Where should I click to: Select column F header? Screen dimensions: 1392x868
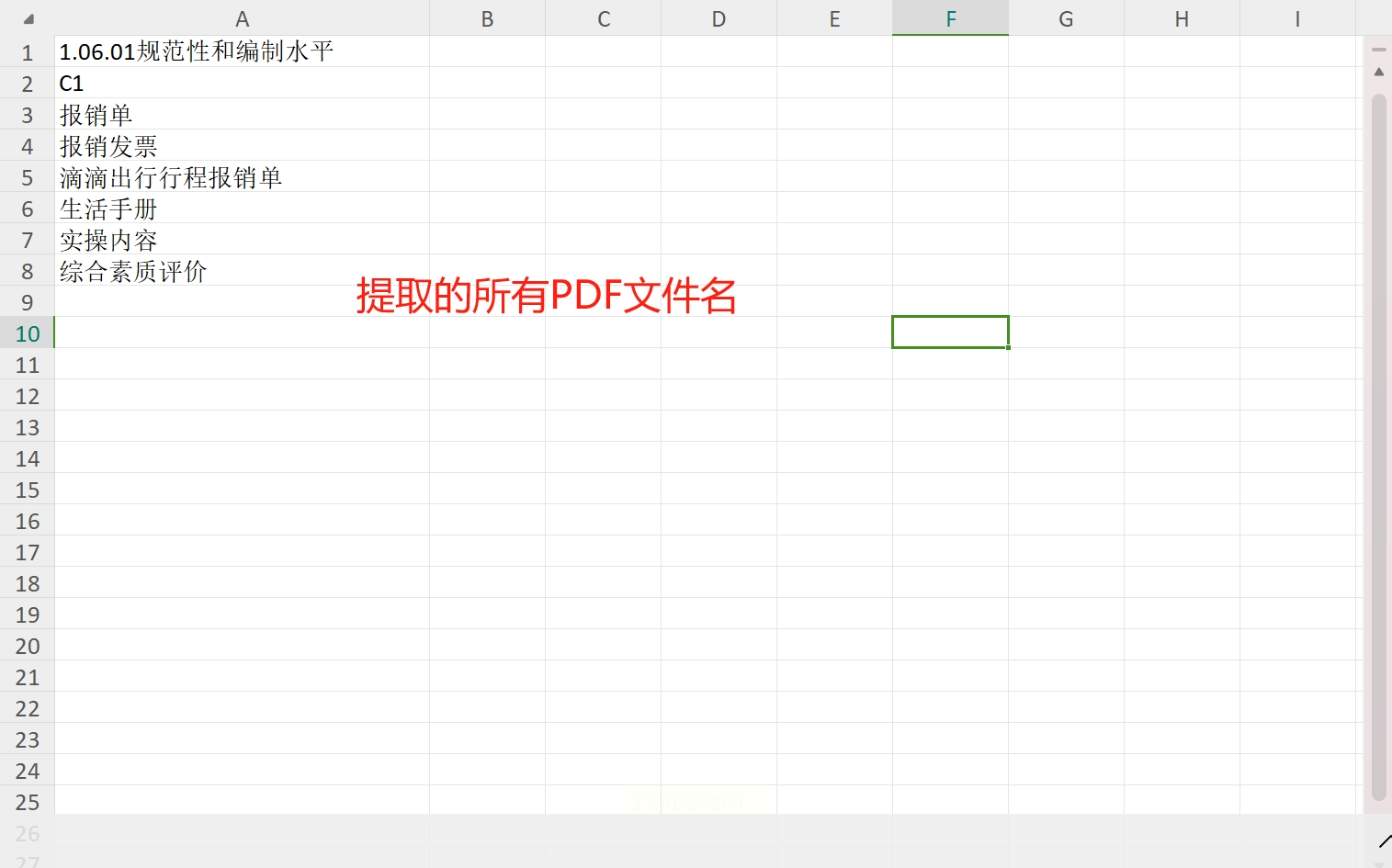950,18
